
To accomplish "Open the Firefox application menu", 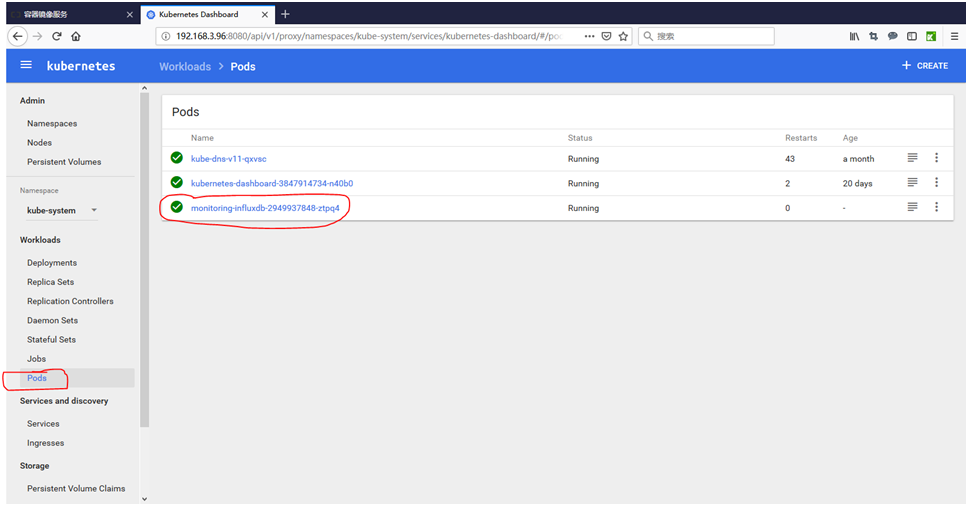I will pos(954,36).
